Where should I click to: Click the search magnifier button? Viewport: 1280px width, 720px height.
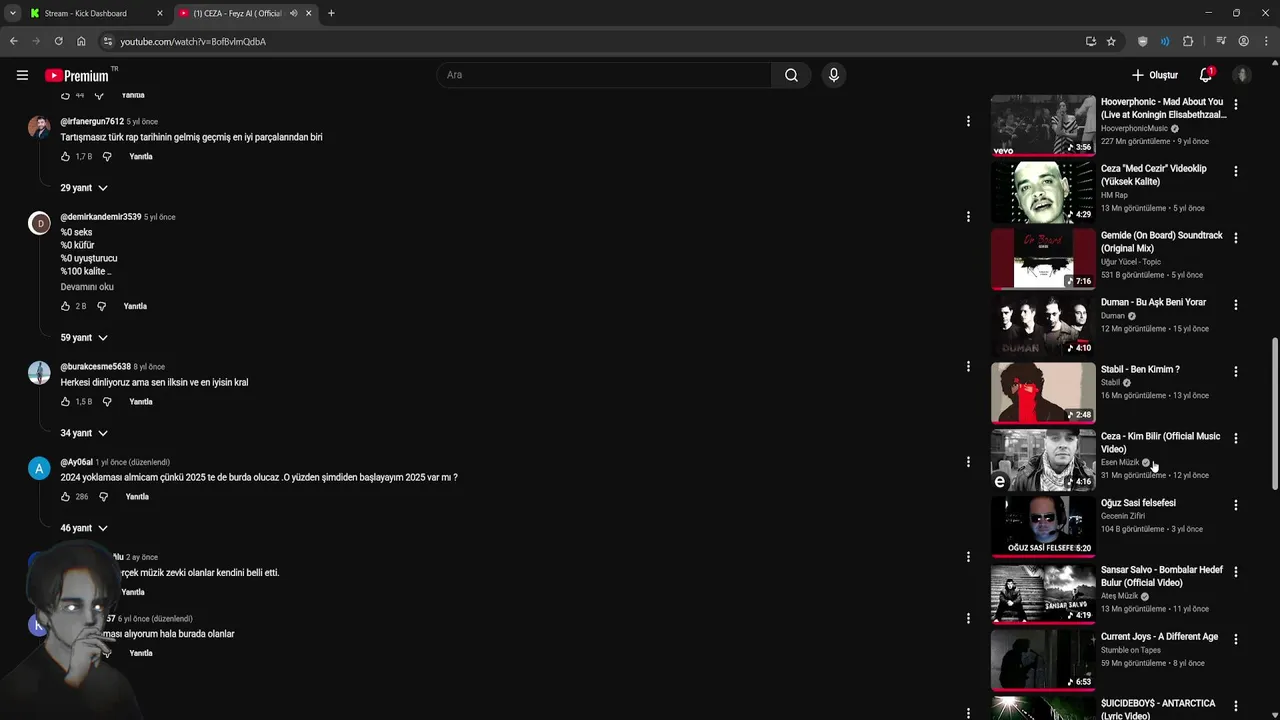tap(791, 75)
